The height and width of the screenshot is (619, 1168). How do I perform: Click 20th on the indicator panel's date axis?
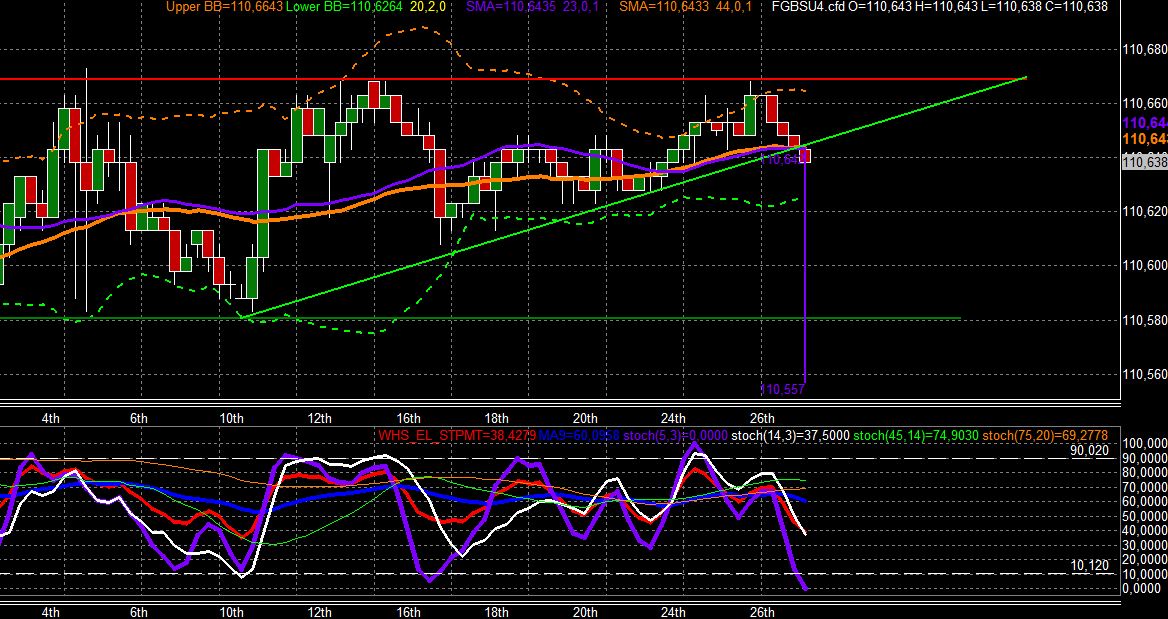[585, 612]
